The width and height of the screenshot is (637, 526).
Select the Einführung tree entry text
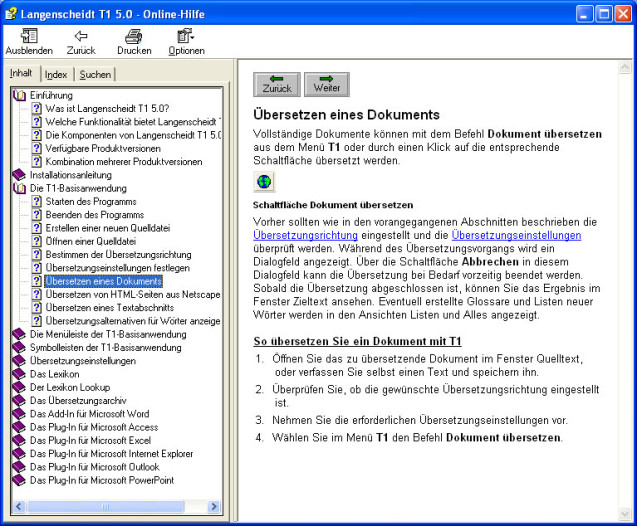coord(51,95)
